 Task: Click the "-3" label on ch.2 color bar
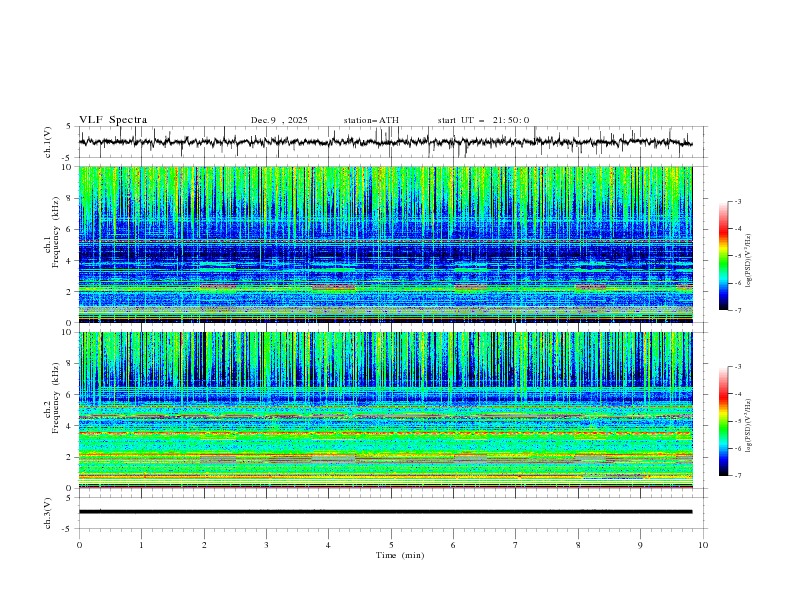pyautogui.click(x=737, y=367)
